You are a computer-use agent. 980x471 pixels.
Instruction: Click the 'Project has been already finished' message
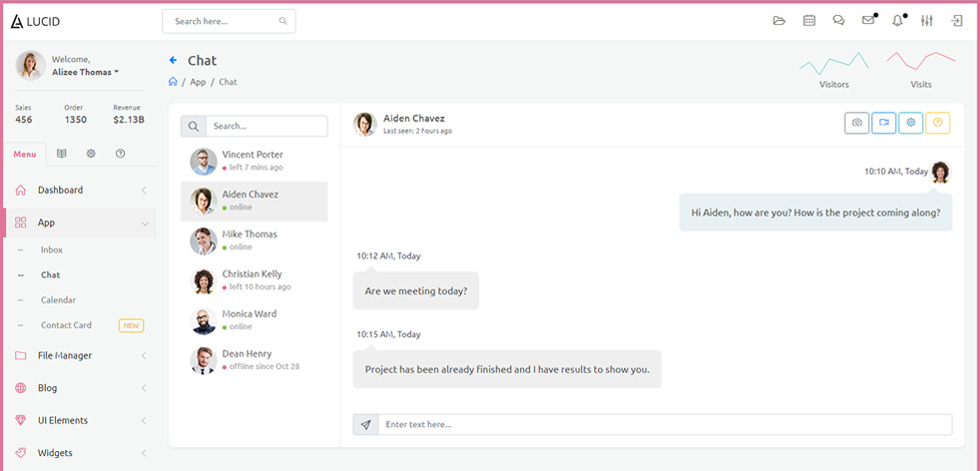(507, 369)
